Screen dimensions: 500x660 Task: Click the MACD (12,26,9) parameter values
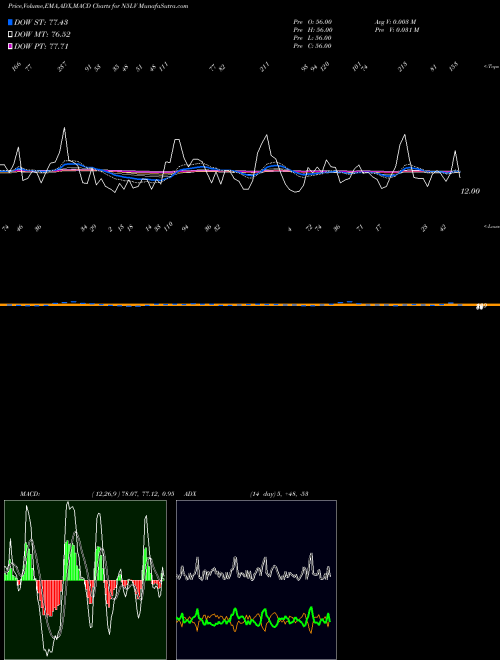click(133, 494)
